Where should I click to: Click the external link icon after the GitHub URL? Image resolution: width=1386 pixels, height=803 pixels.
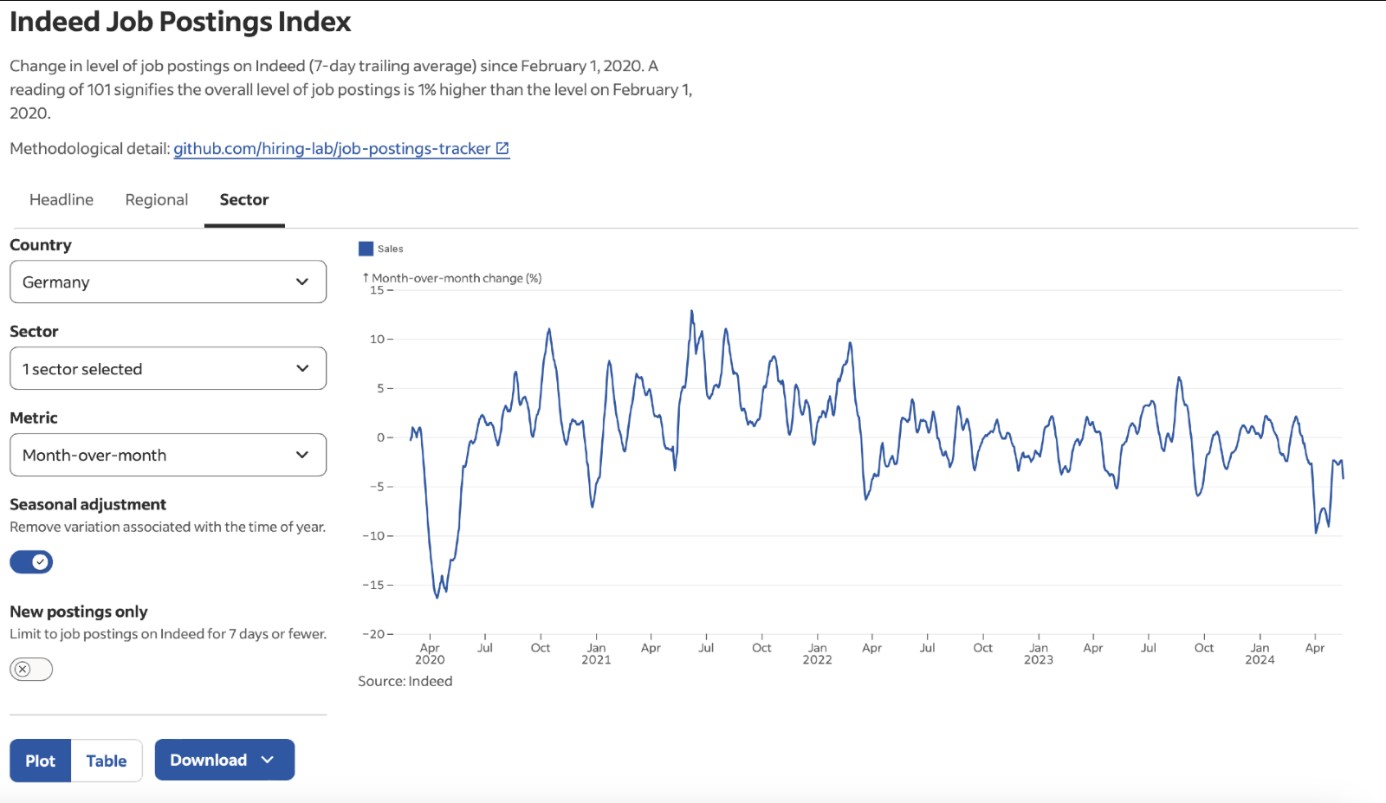pos(503,148)
